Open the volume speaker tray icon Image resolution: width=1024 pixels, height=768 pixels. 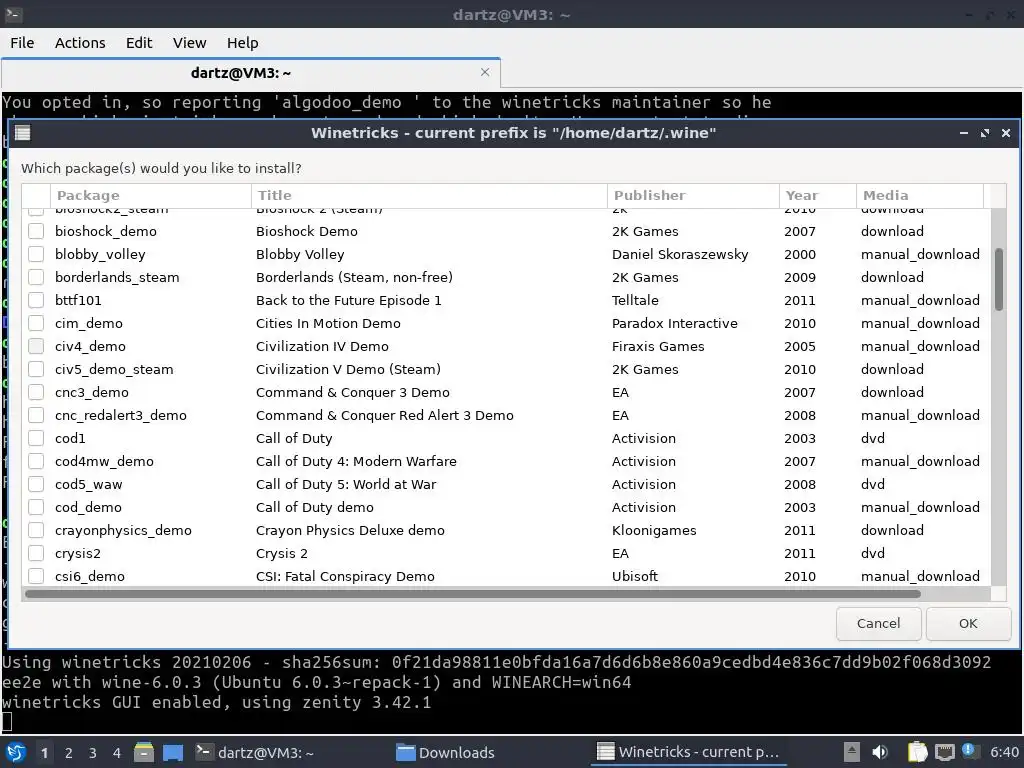coord(880,752)
